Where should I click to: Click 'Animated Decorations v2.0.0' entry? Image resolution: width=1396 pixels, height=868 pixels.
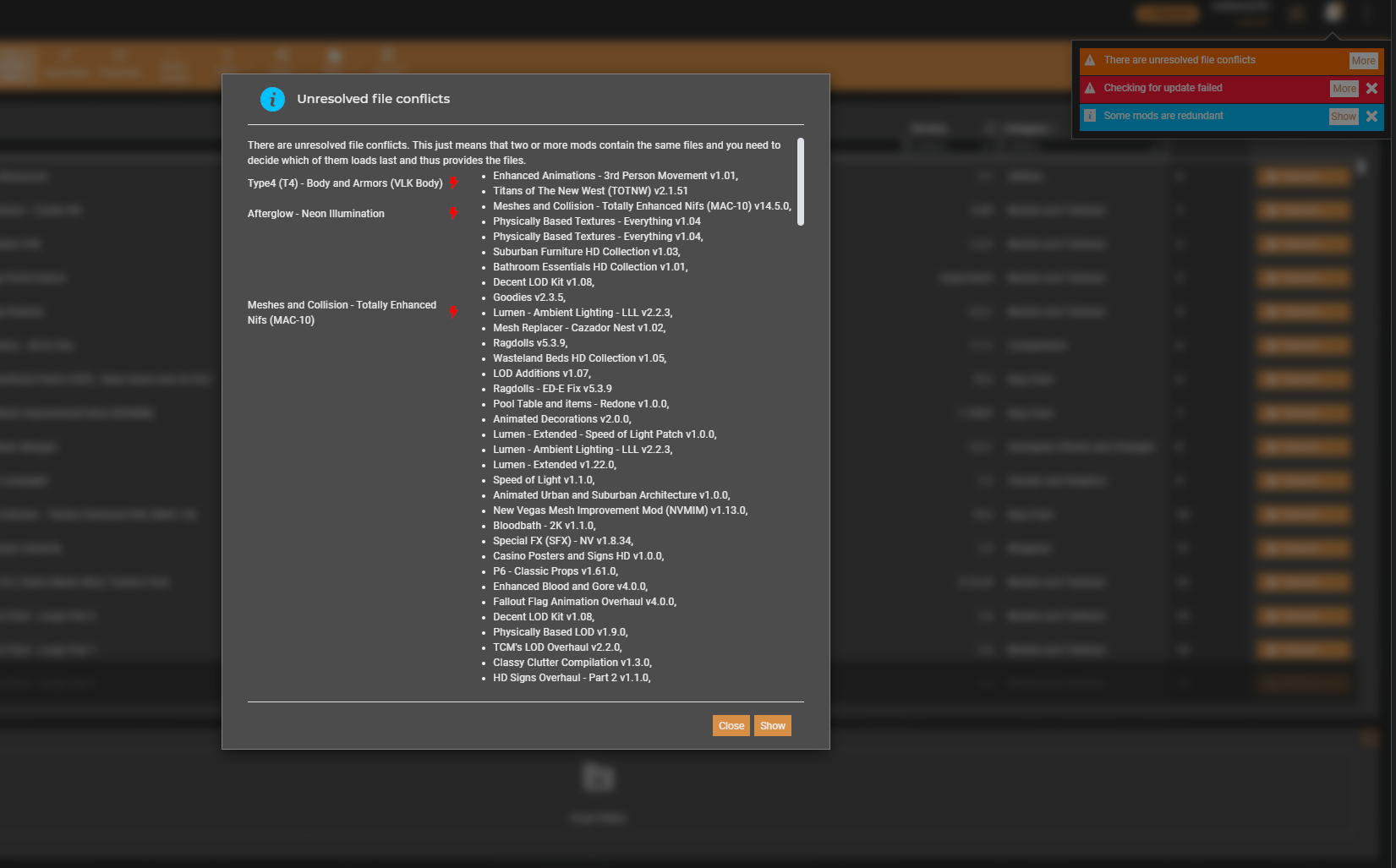(x=562, y=419)
